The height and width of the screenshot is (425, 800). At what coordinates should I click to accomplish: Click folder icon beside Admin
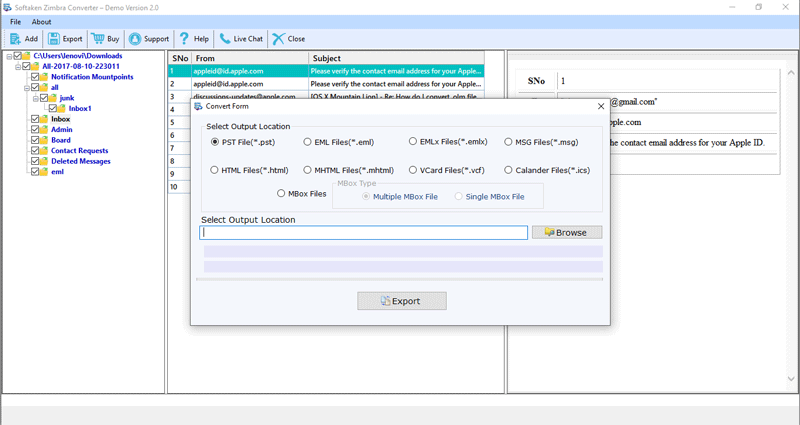pos(44,130)
